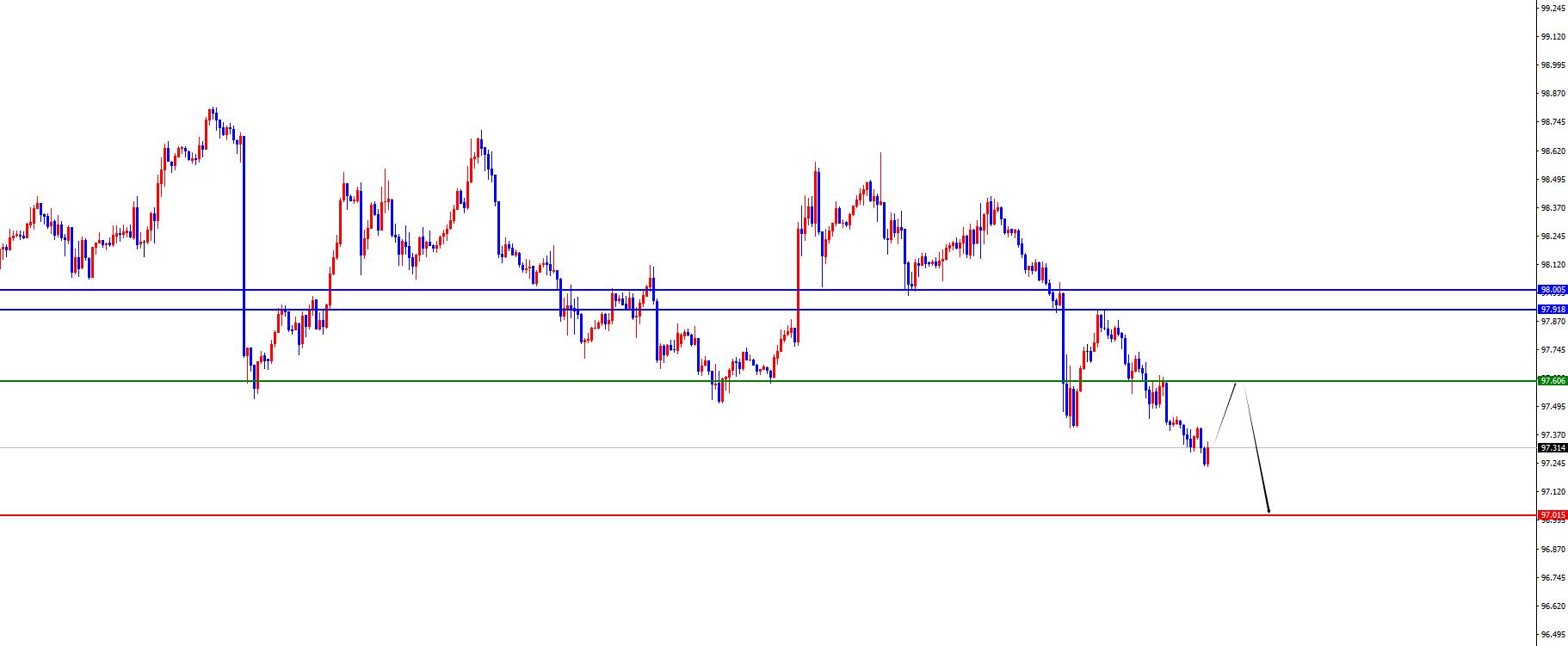Screen dimensions: 1568x646
Task: Click the 99.245 tick on the price axis
Action: [x=1553, y=8]
